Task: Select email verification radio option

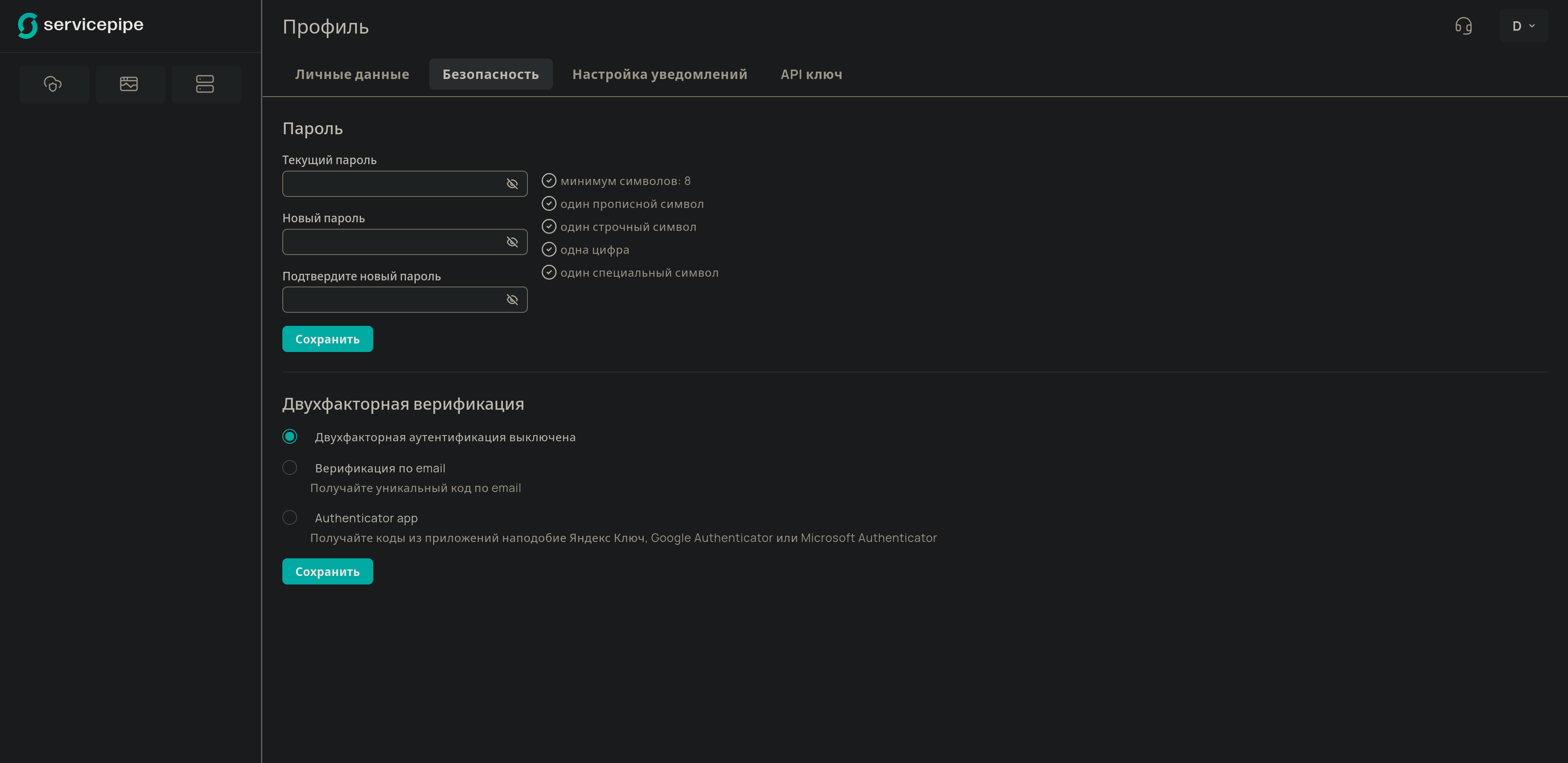Action: pos(290,467)
